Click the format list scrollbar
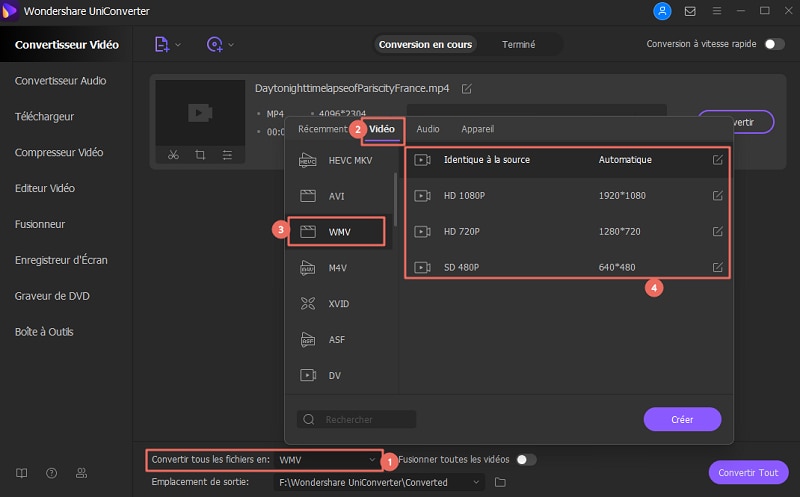The width and height of the screenshot is (800, 497). click(395, 199)
